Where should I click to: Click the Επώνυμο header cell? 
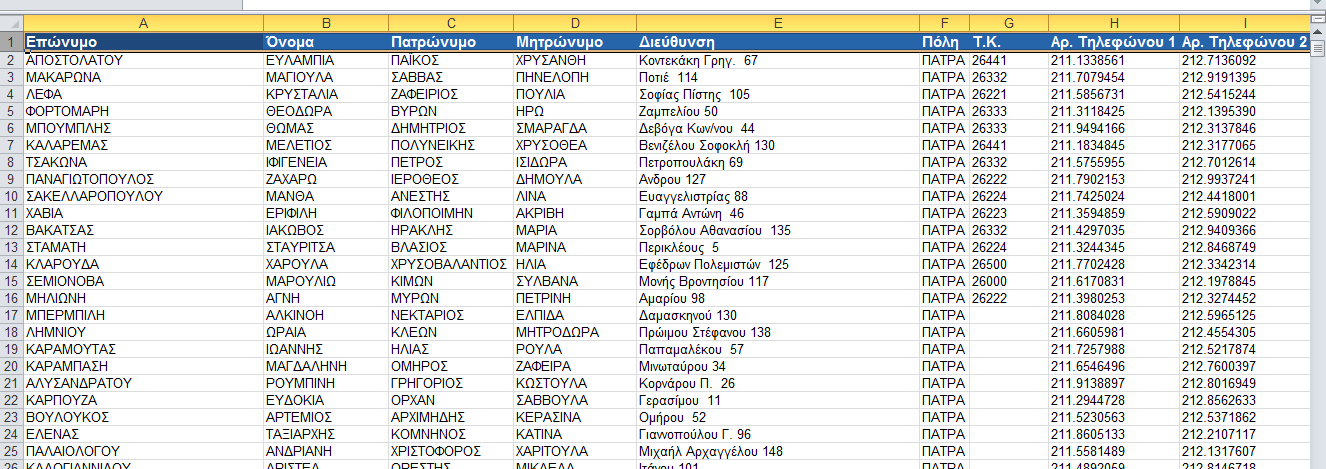pyautogui.click(x=141, y=42)
